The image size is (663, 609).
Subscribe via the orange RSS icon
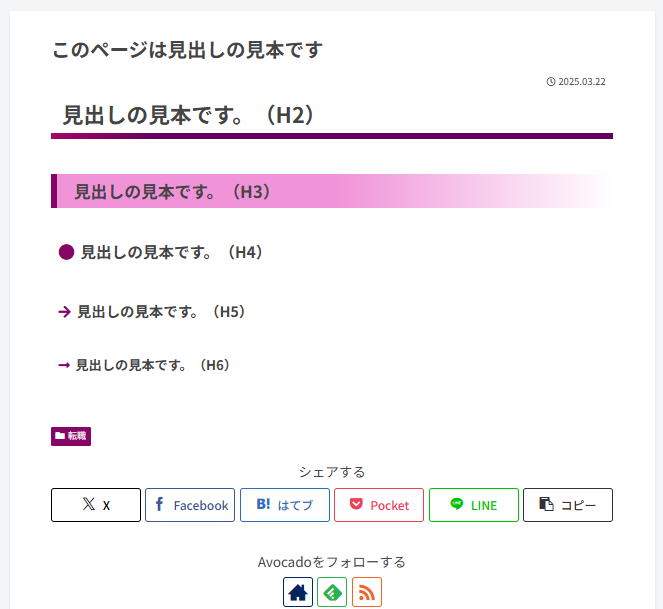367,592
